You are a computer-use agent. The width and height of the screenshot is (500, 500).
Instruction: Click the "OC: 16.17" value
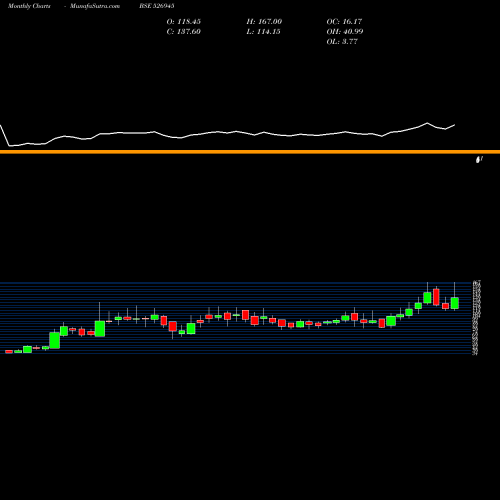pyautogui.click(x=344, y=22)
